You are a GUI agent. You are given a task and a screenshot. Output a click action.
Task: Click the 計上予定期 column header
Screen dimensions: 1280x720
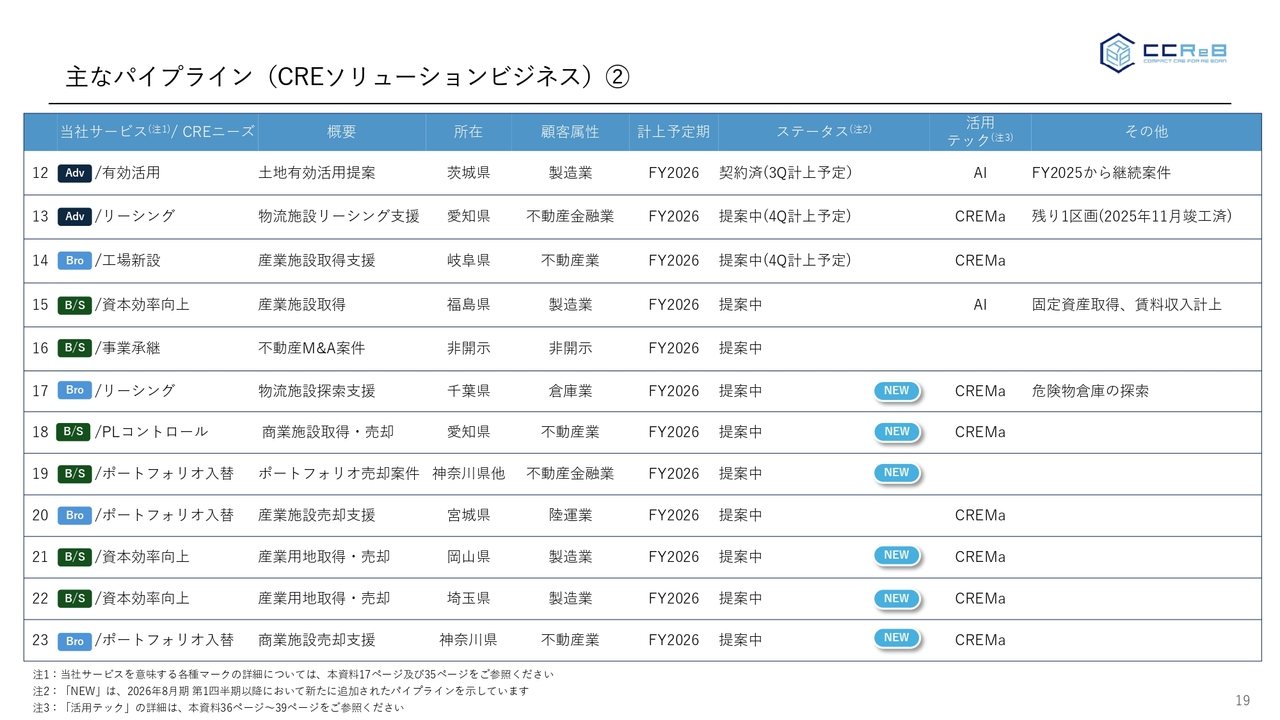pyautogui.click(x=673, y=131)
